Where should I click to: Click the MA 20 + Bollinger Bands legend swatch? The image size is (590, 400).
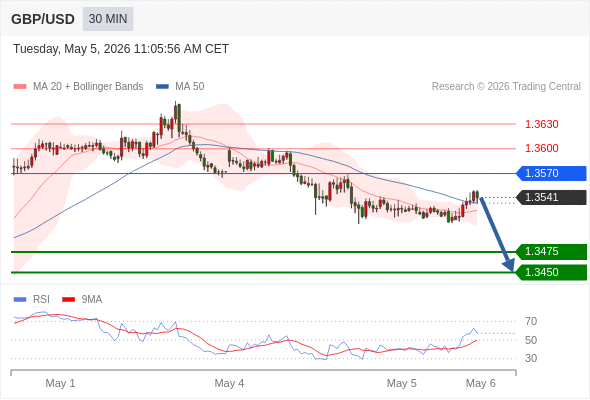pyautogui.click(x=20, y=87)
